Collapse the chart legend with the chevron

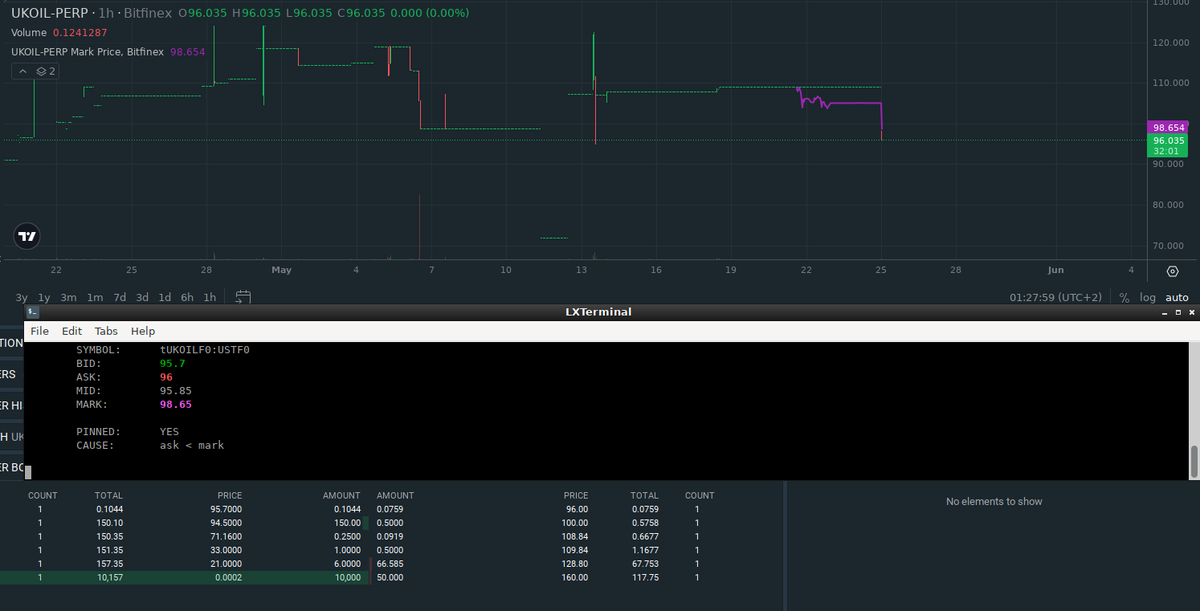point(22,71)
